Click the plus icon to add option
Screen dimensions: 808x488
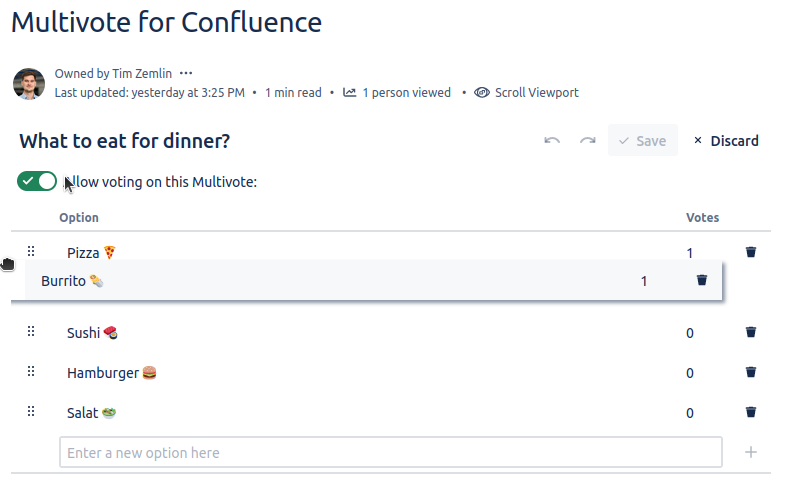pos(751,452)
